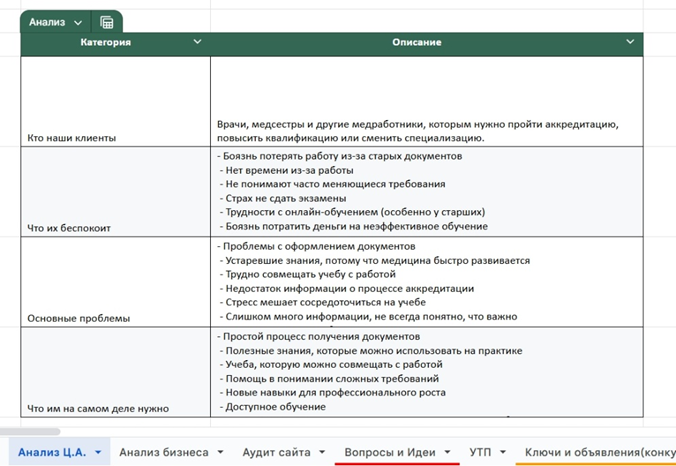Image resolution: width=676 pixels, height=466 pixels.
Task: Open the Описание column filter dropdown
Action: [630, 42]
